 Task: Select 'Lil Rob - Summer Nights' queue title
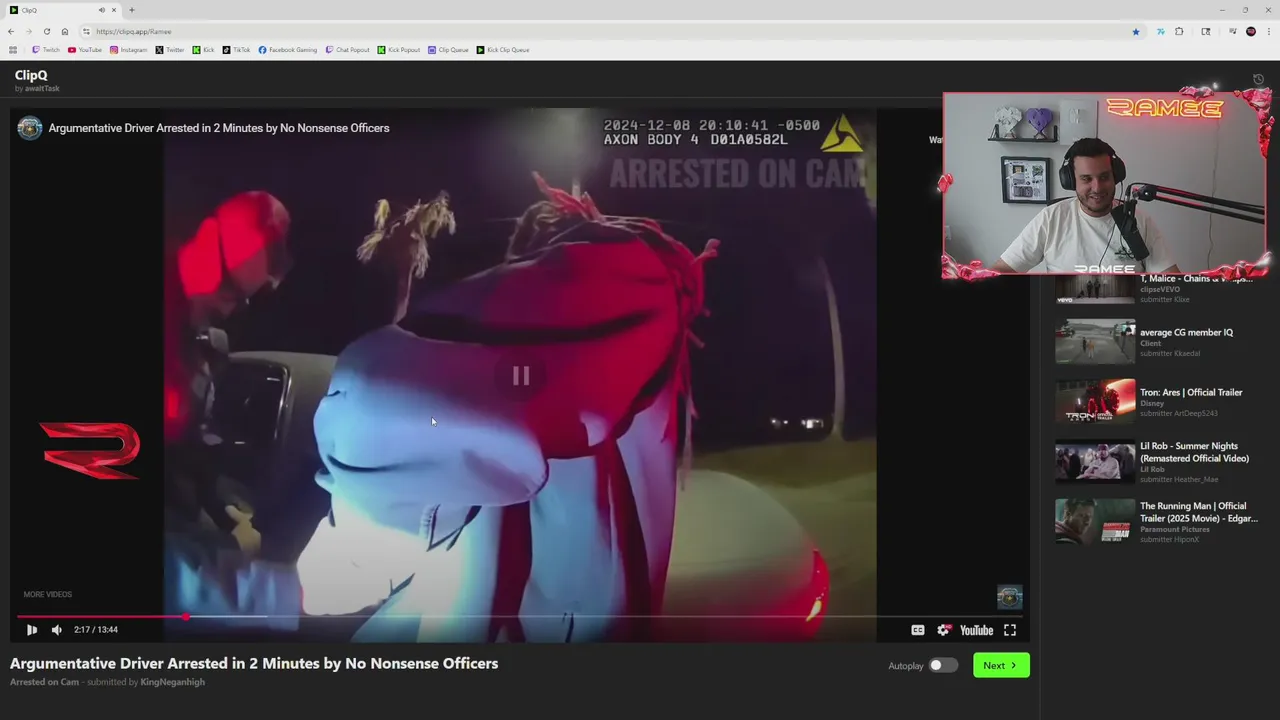click(1194, 452)
